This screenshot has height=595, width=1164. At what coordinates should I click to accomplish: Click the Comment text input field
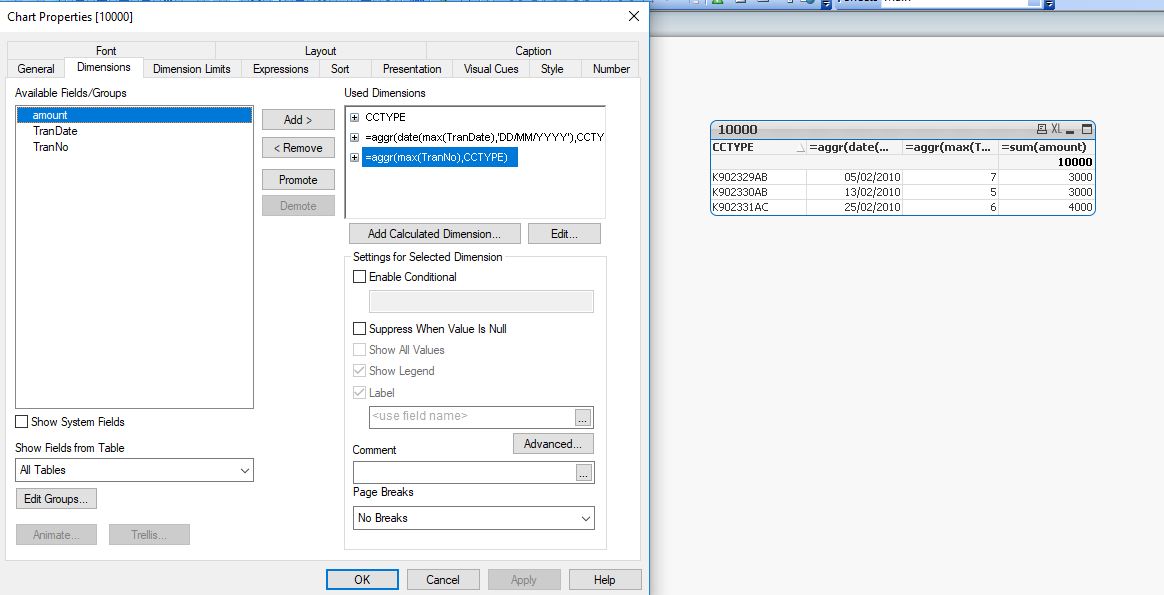click(463, 473)
